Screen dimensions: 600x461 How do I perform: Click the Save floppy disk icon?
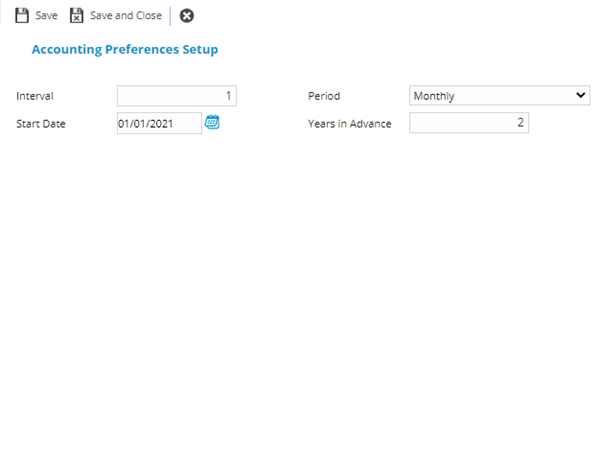(x=22, y=16)
